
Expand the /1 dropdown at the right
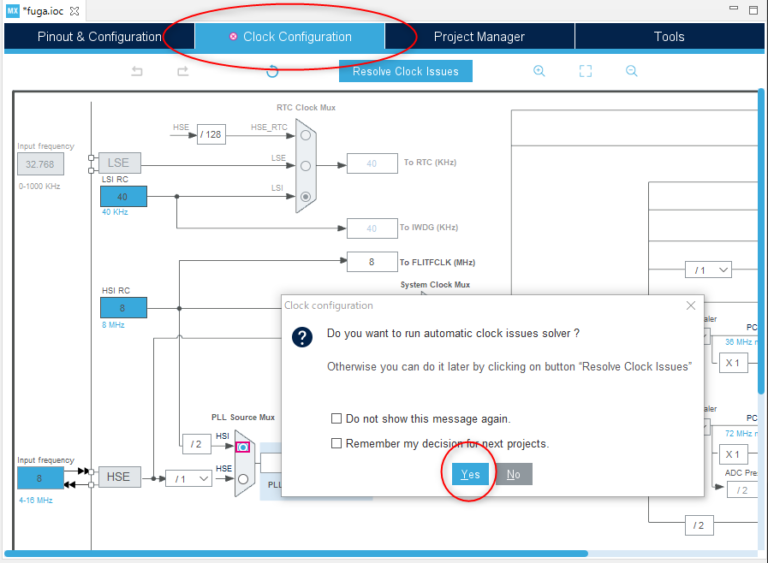709,270
